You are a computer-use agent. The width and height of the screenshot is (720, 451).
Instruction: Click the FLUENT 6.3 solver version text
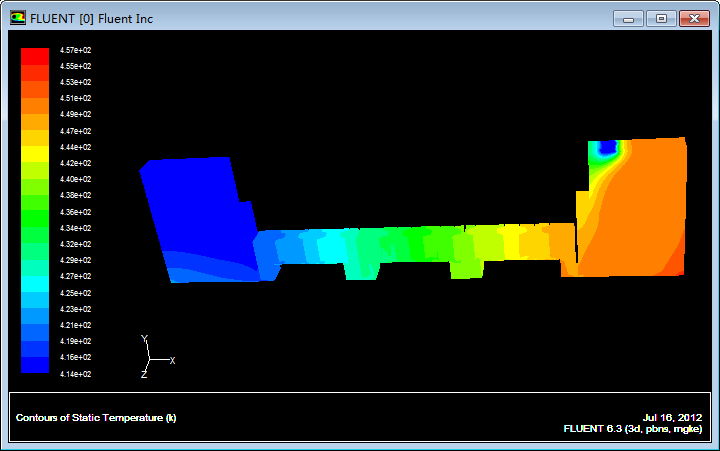point(632,429)
